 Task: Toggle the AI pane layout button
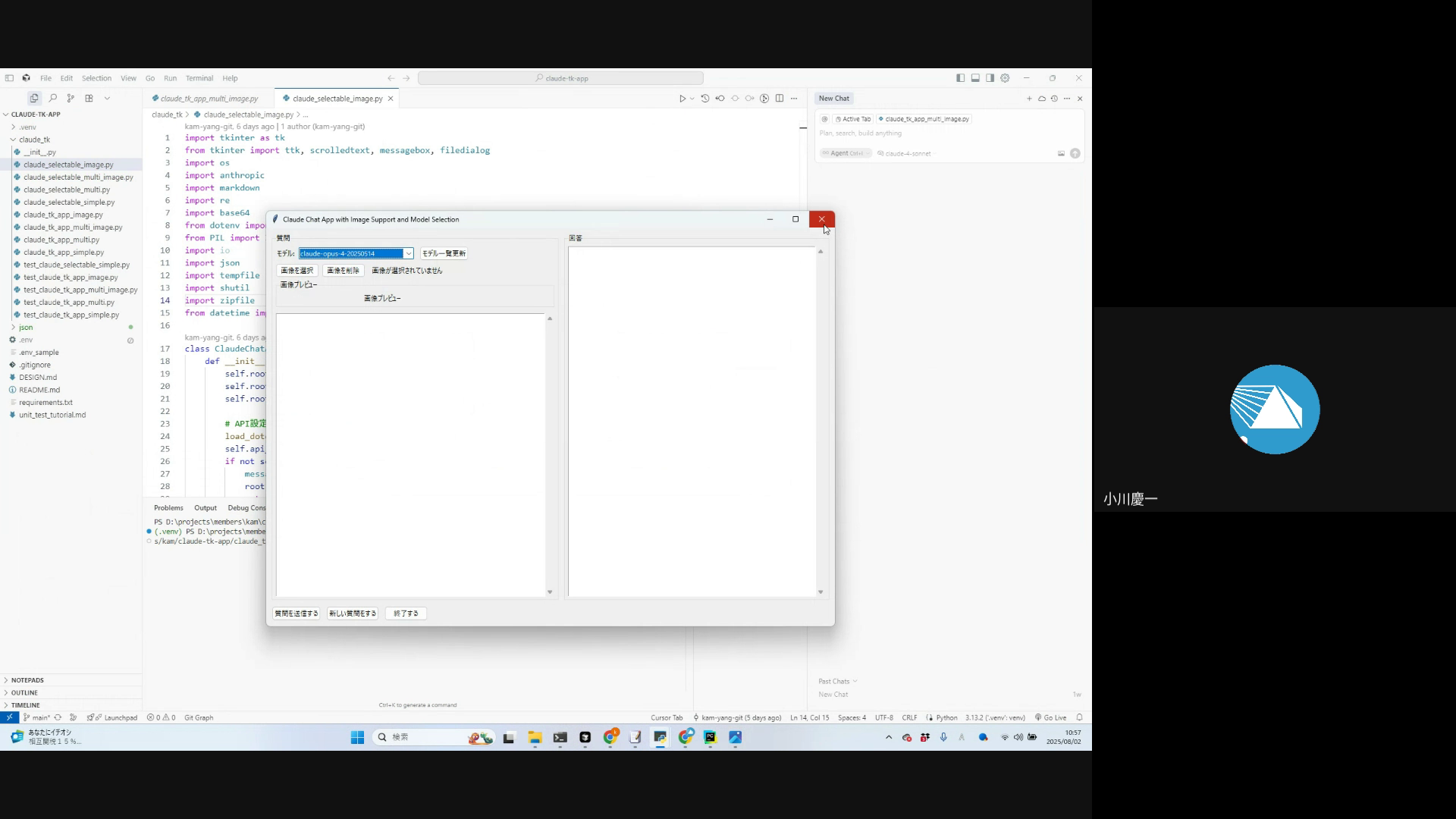990,78
